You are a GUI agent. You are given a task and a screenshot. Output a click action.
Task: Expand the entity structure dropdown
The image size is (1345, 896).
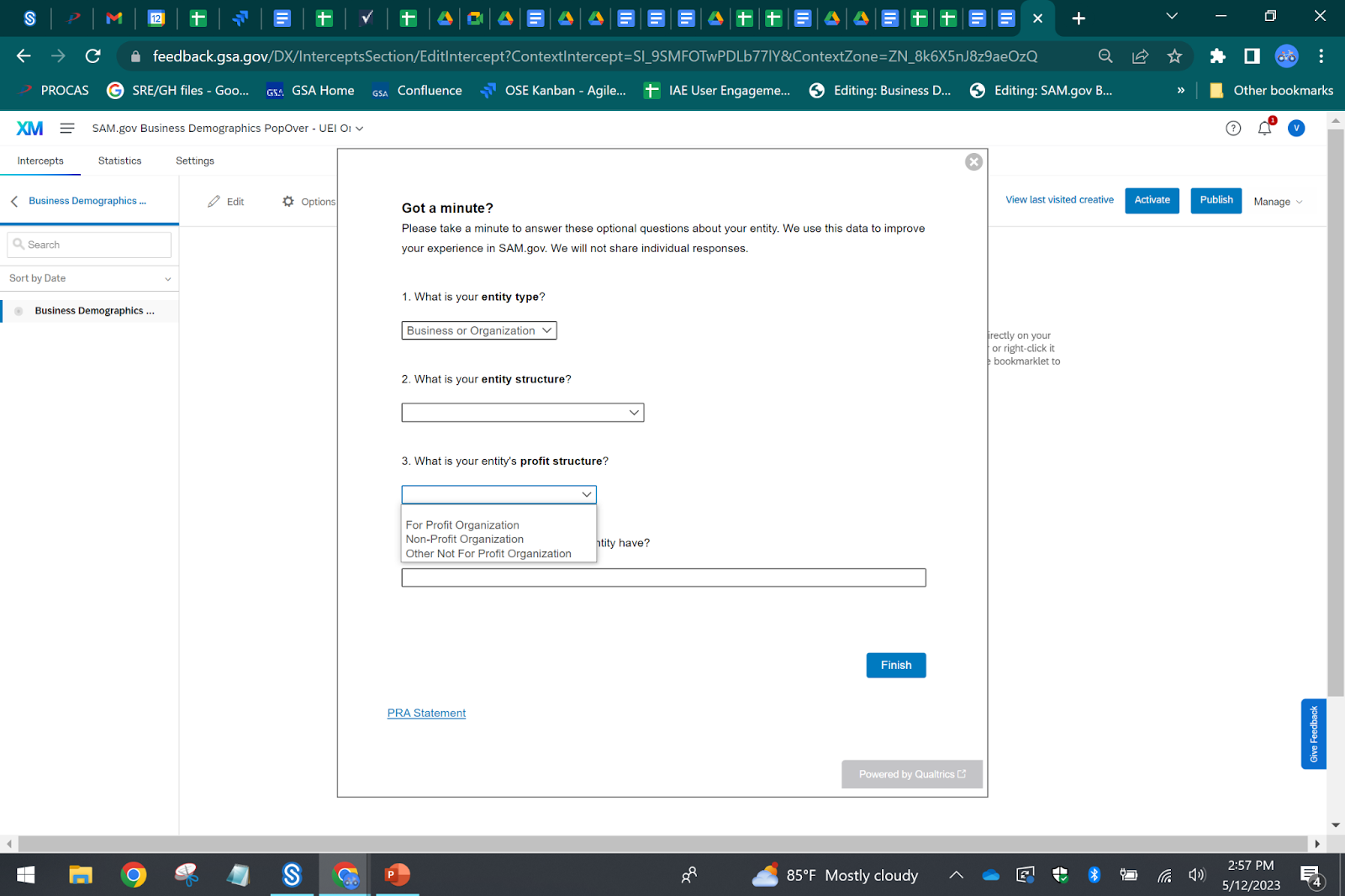[x=522, y=413]
